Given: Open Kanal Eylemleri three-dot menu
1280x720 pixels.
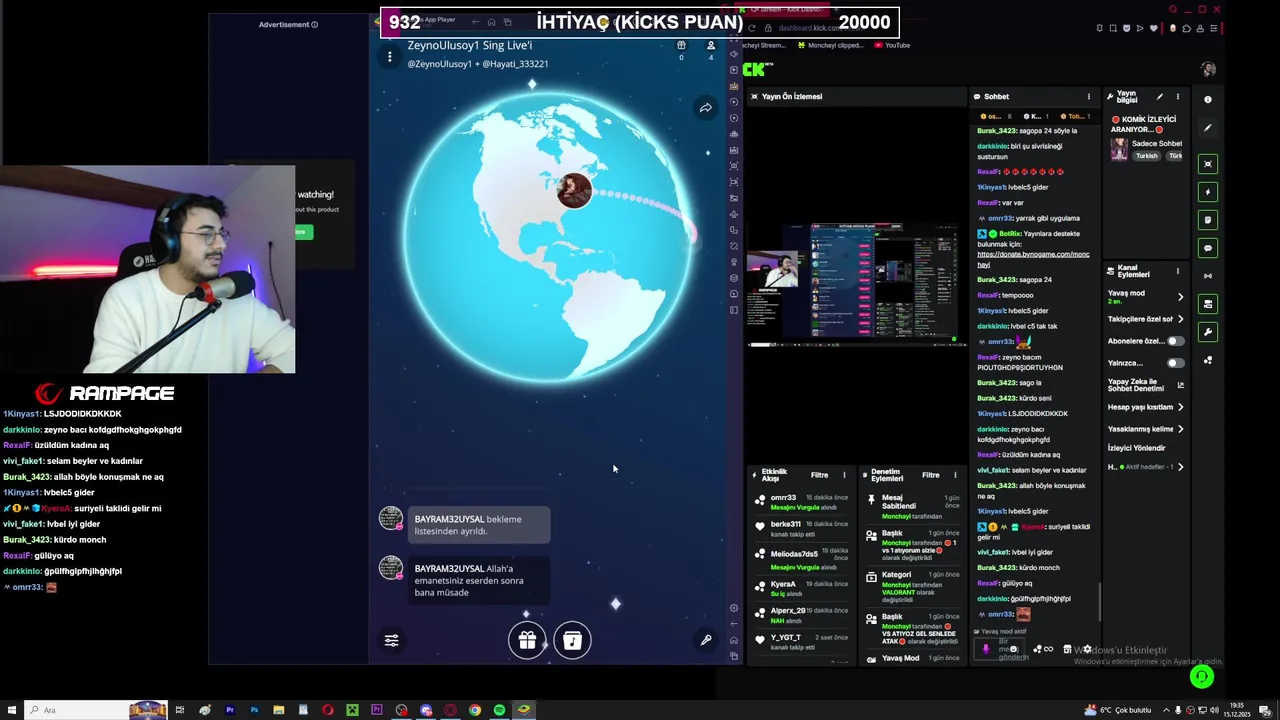Looking at the screenshot, I should [x=1178, y=271].
